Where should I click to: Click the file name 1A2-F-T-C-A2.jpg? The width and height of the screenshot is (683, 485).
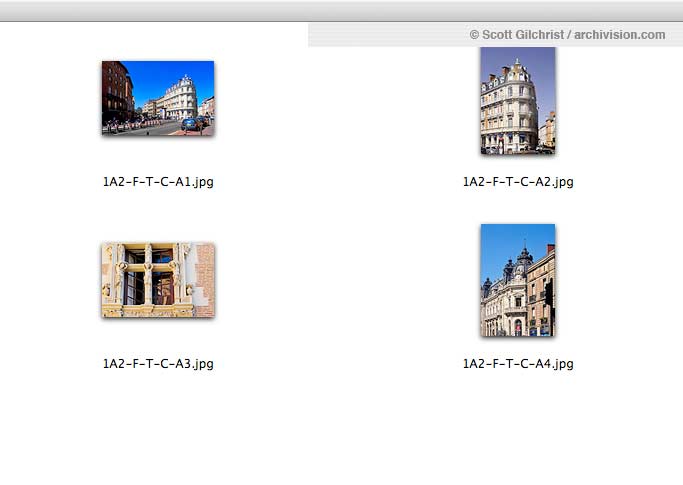click(518, 182)
